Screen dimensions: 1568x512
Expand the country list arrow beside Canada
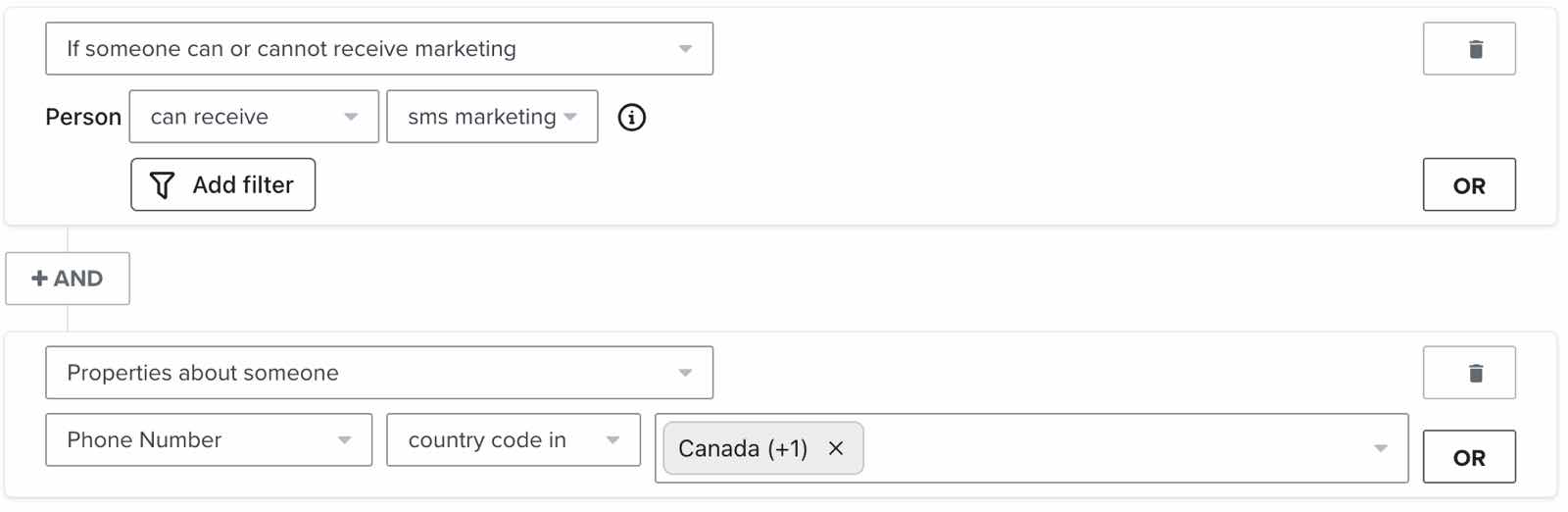tap(1380, 448)
